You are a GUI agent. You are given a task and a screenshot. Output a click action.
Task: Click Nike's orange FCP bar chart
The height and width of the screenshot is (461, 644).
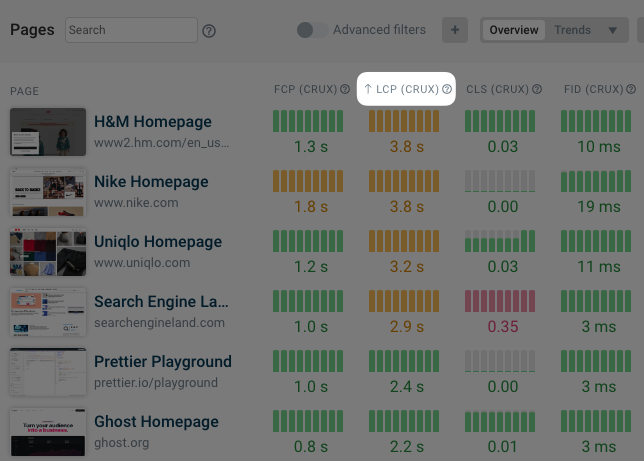click(x=308, y=181)
